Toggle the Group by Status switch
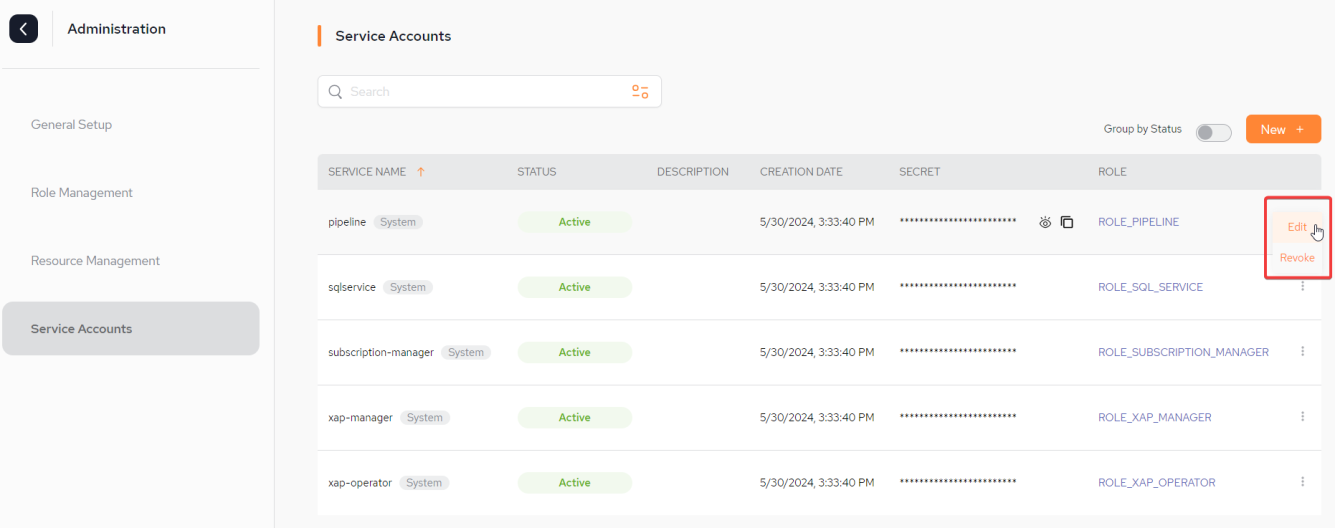Viewport: 1335px width, 528px height. 1214,132
